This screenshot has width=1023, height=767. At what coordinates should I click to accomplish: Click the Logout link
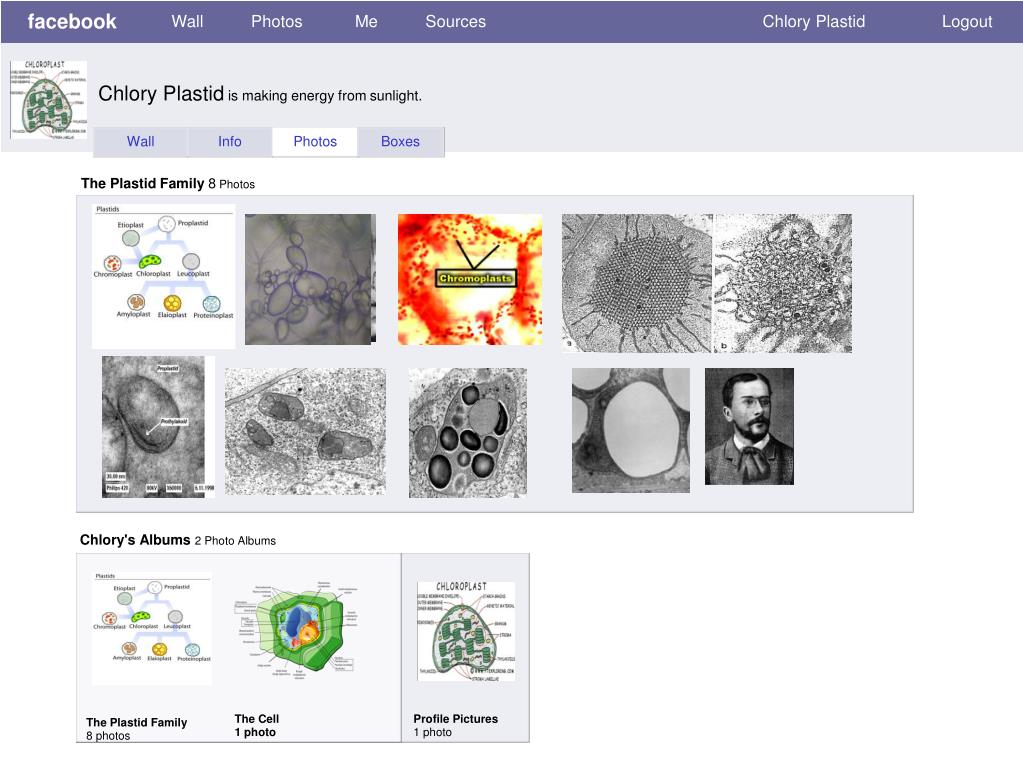coord(966,22)
